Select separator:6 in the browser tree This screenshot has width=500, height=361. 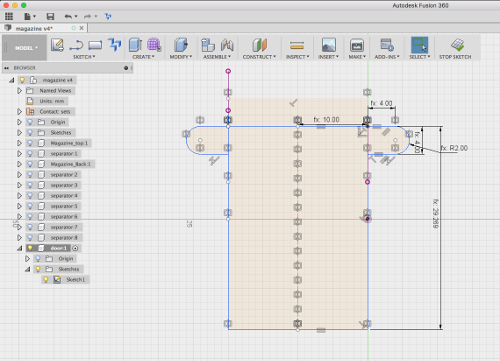[x=64, y=217]
